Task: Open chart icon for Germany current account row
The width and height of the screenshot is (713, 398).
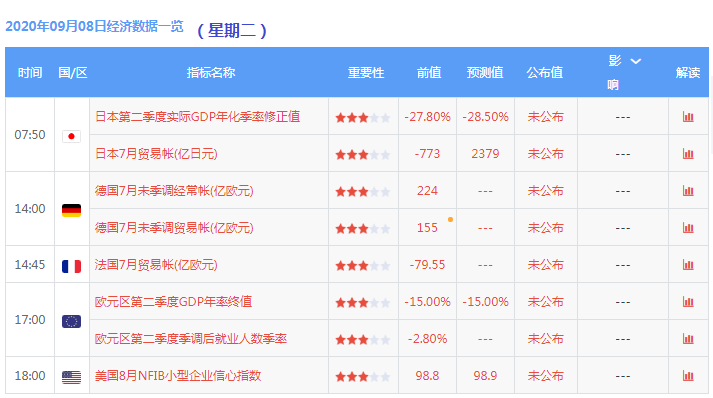Action: [688, 191]
